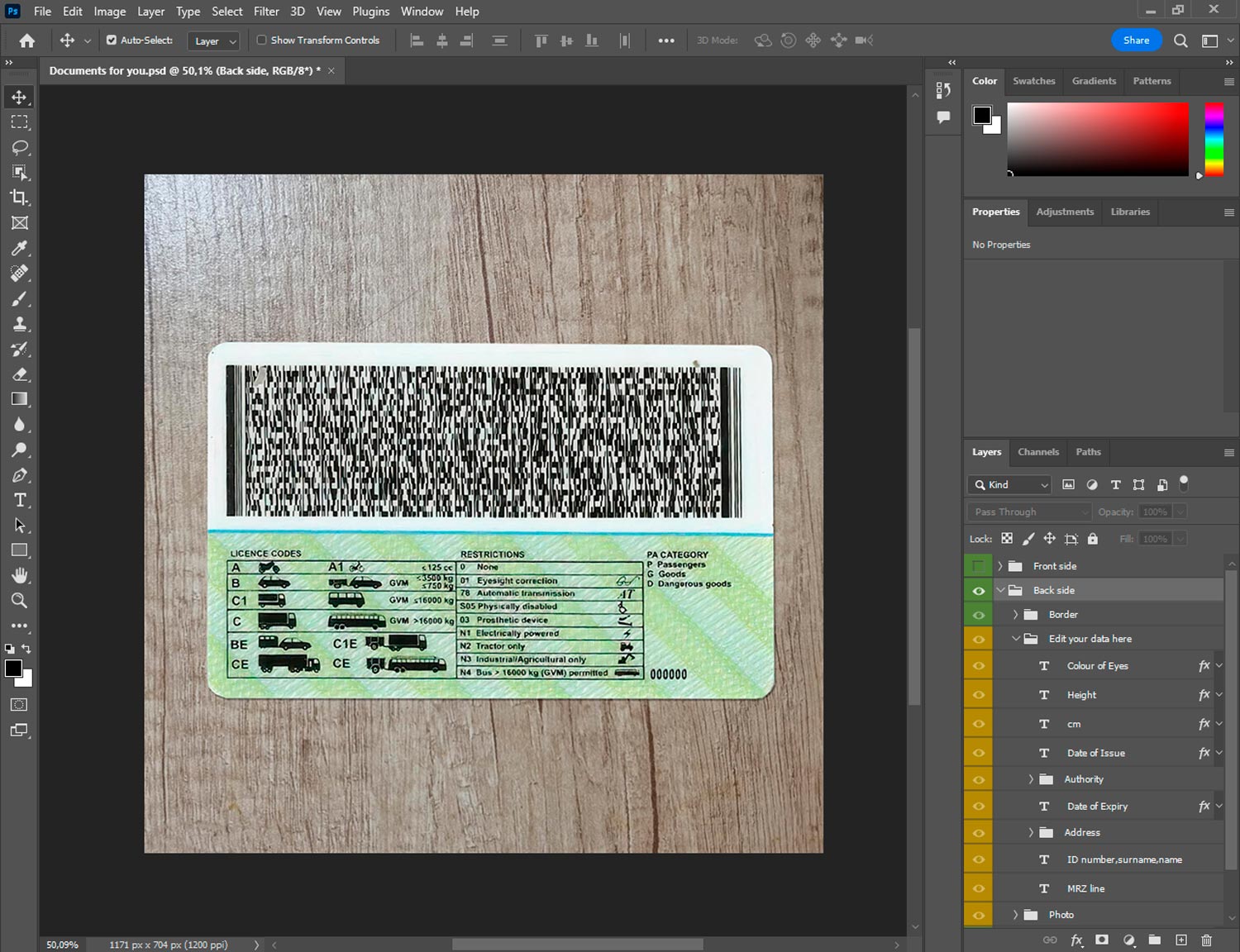Image resolution: width=1240 pixels, height=952 pixels.
Task: Open the Filter menu
Action: click(x=265, y=12)
